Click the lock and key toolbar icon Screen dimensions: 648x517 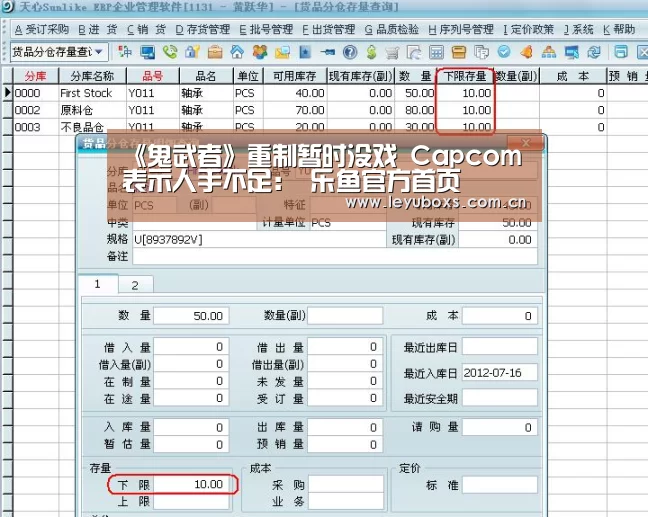point(193,52)
